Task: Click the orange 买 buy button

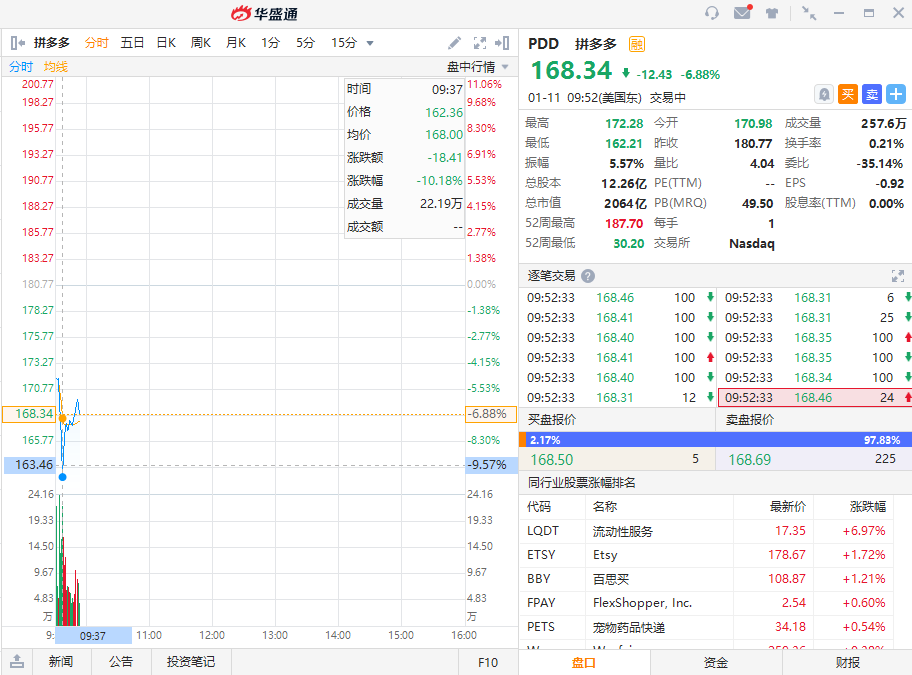Action: click(848, 94)
